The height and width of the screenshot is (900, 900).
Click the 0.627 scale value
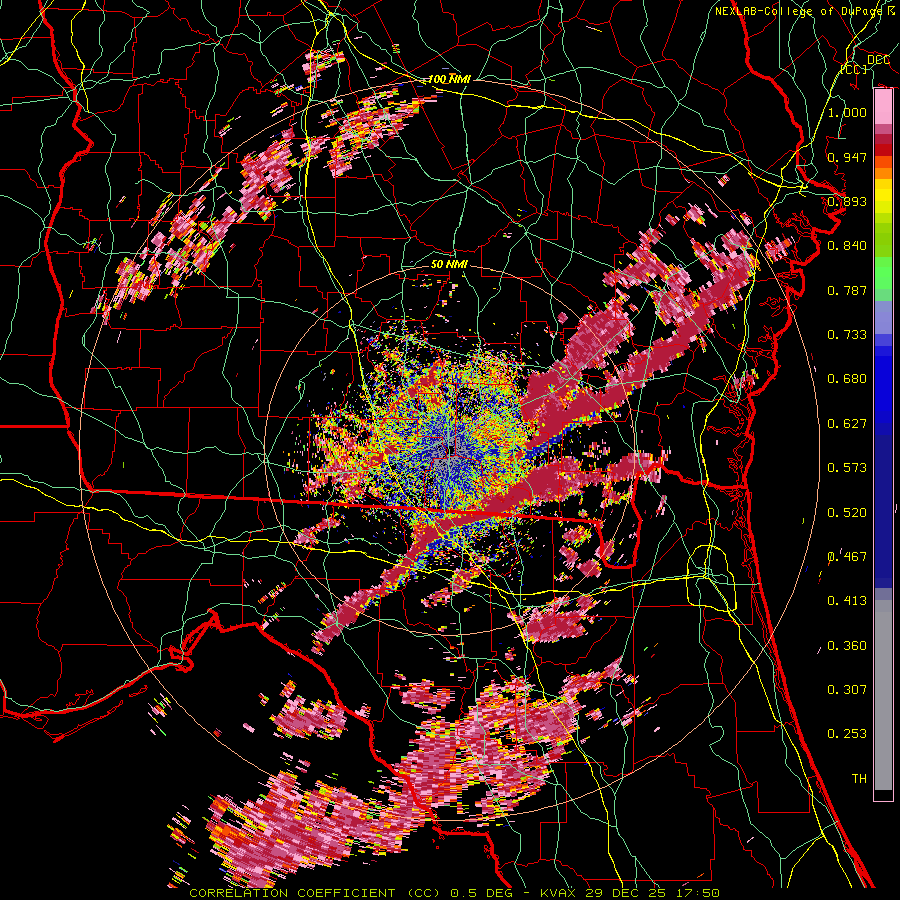tap(847, 424)
